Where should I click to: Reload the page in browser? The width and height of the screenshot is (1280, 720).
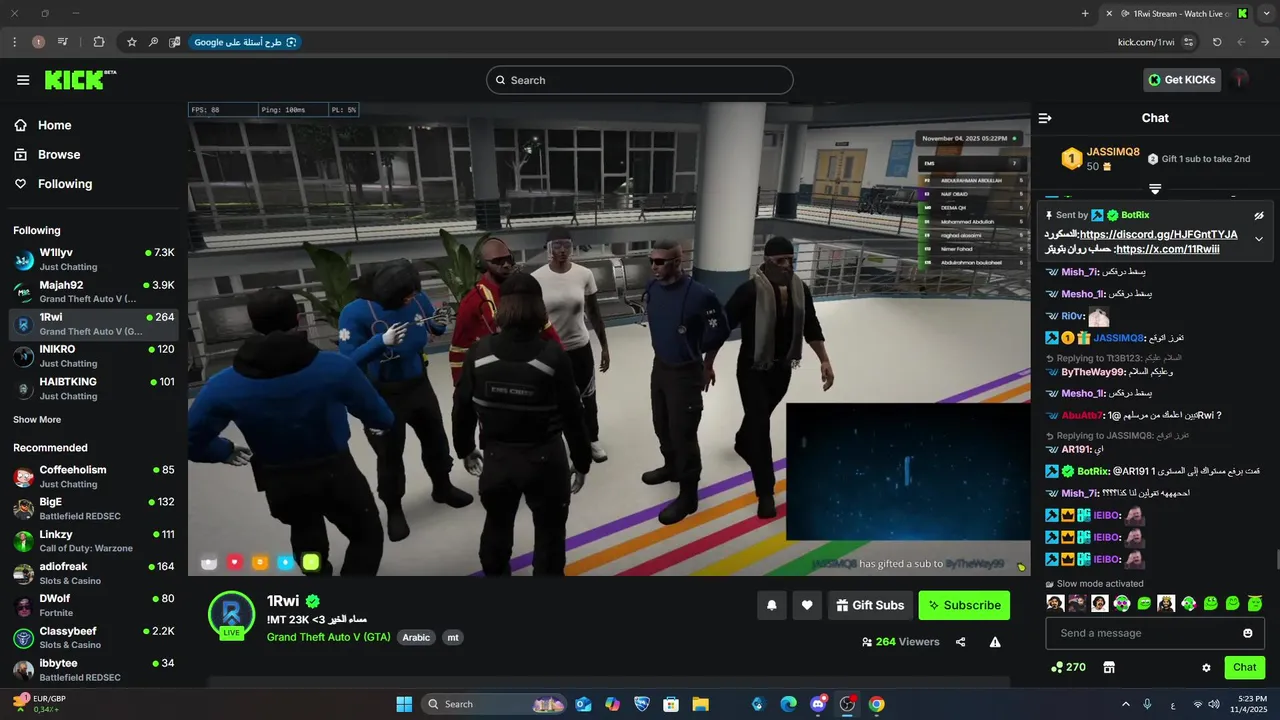click(1217, 42)
